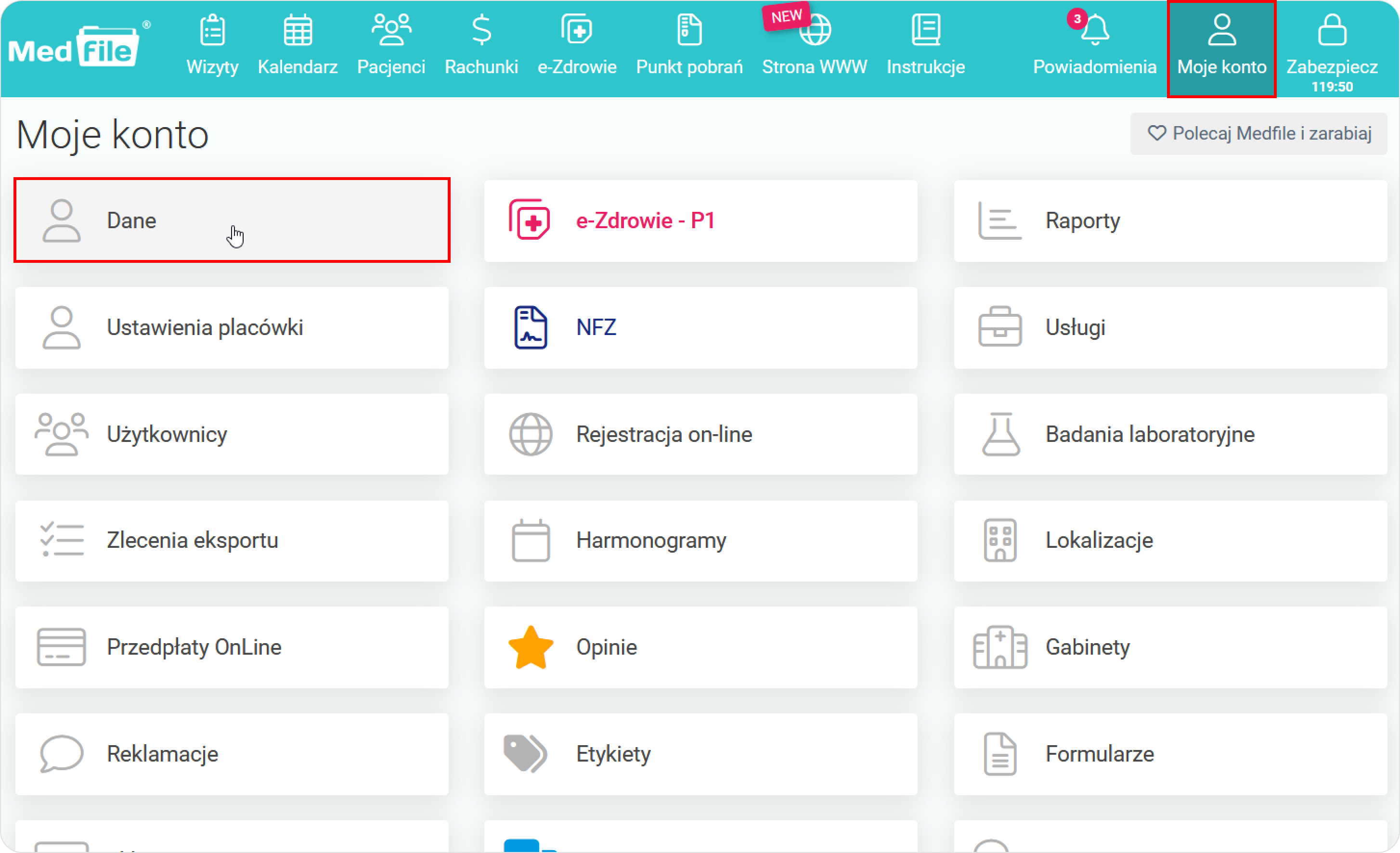Click the Reklamacje speech bubble icon
This screenshot has height=853, width=1400.
point(61,753)
